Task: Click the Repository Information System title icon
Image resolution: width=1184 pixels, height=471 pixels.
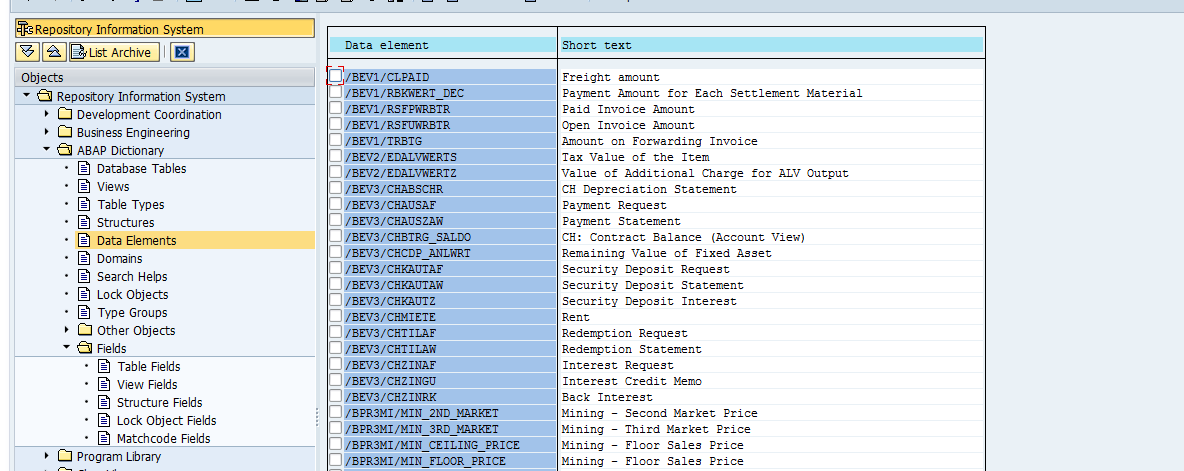Action: [25, 29]
